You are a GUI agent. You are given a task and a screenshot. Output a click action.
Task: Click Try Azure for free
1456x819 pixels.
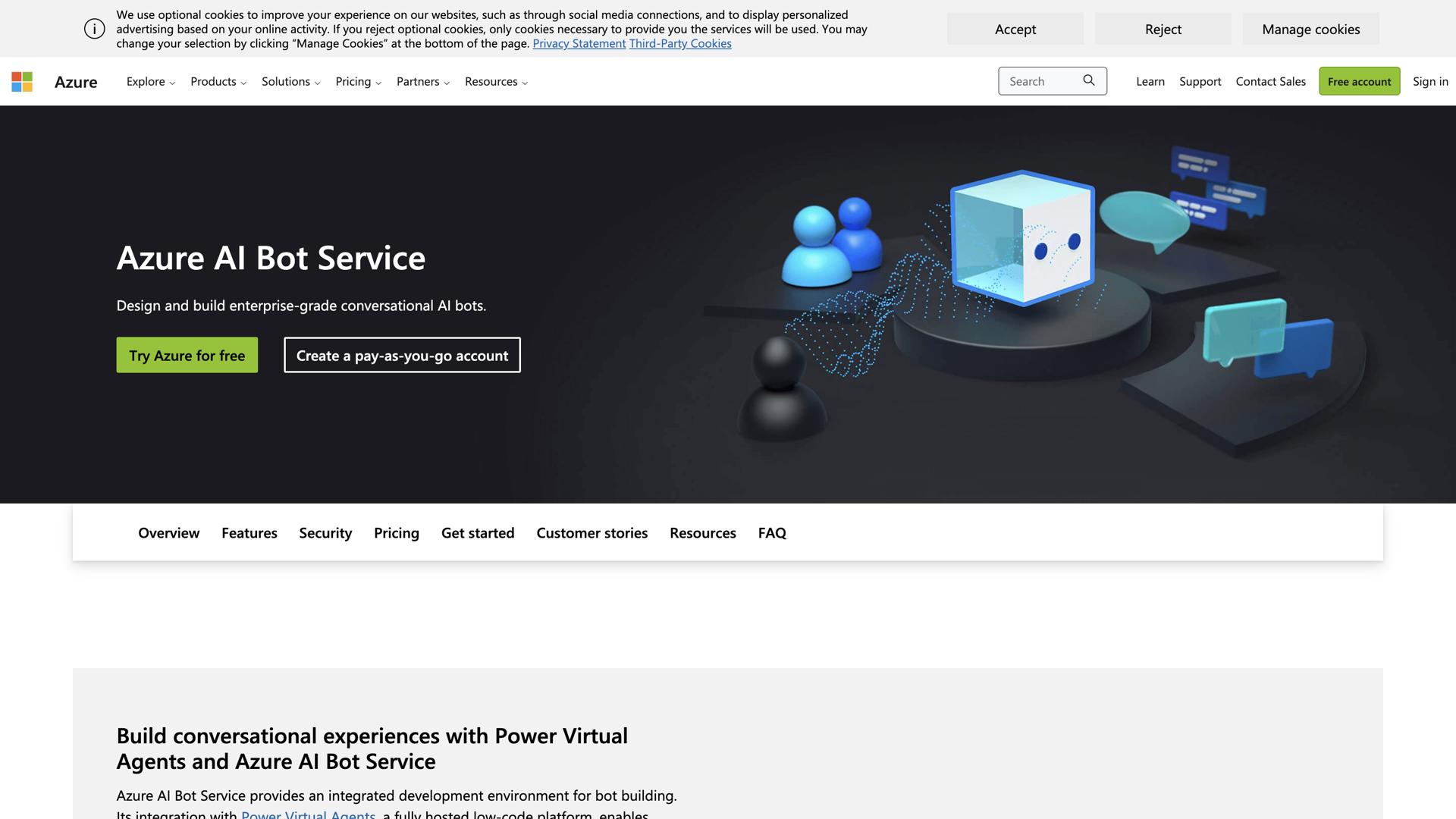[x=187, y=355]
